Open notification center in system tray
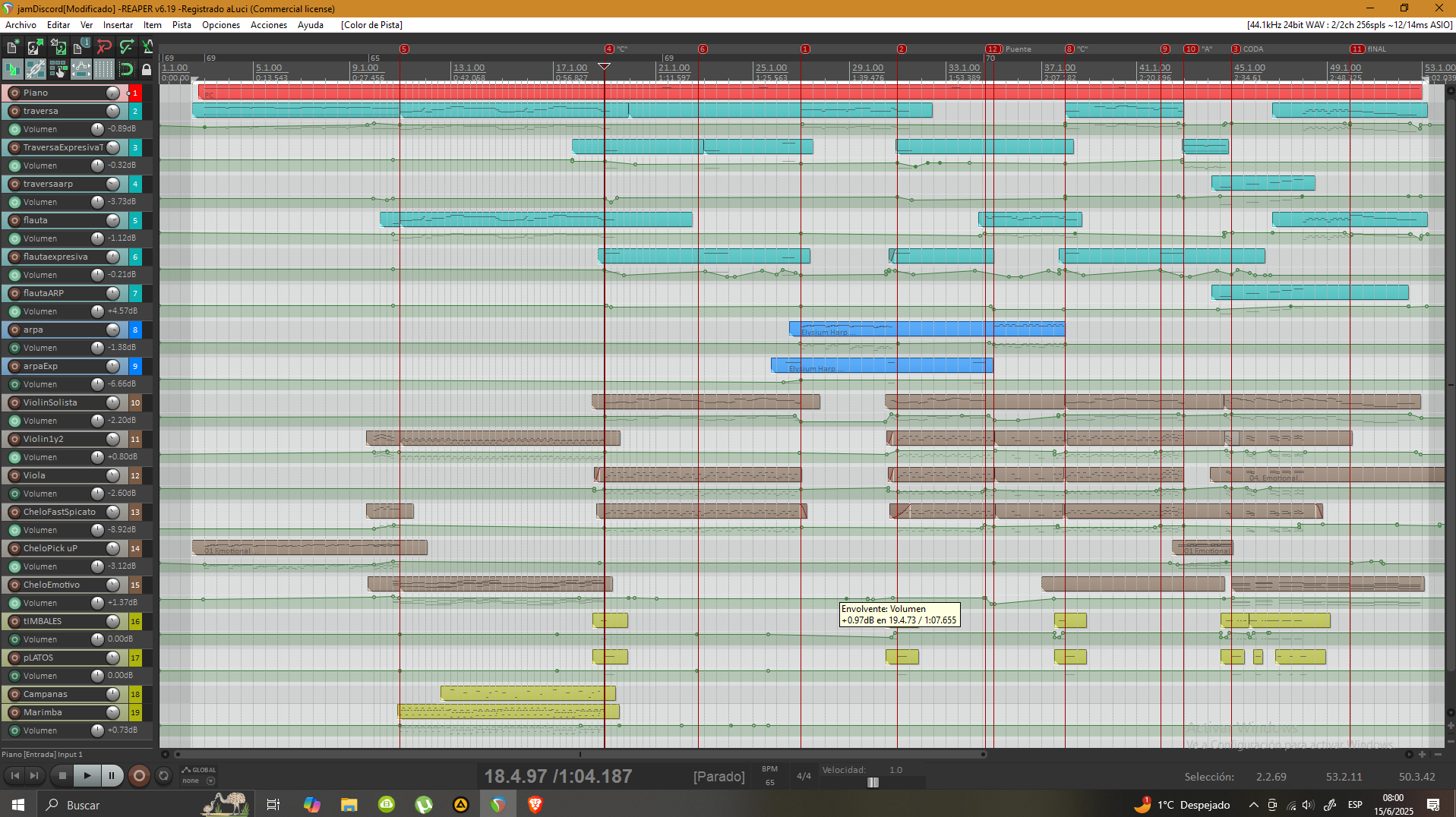The height and width of the screenshot is (817, 1456). coord(1433,805)
